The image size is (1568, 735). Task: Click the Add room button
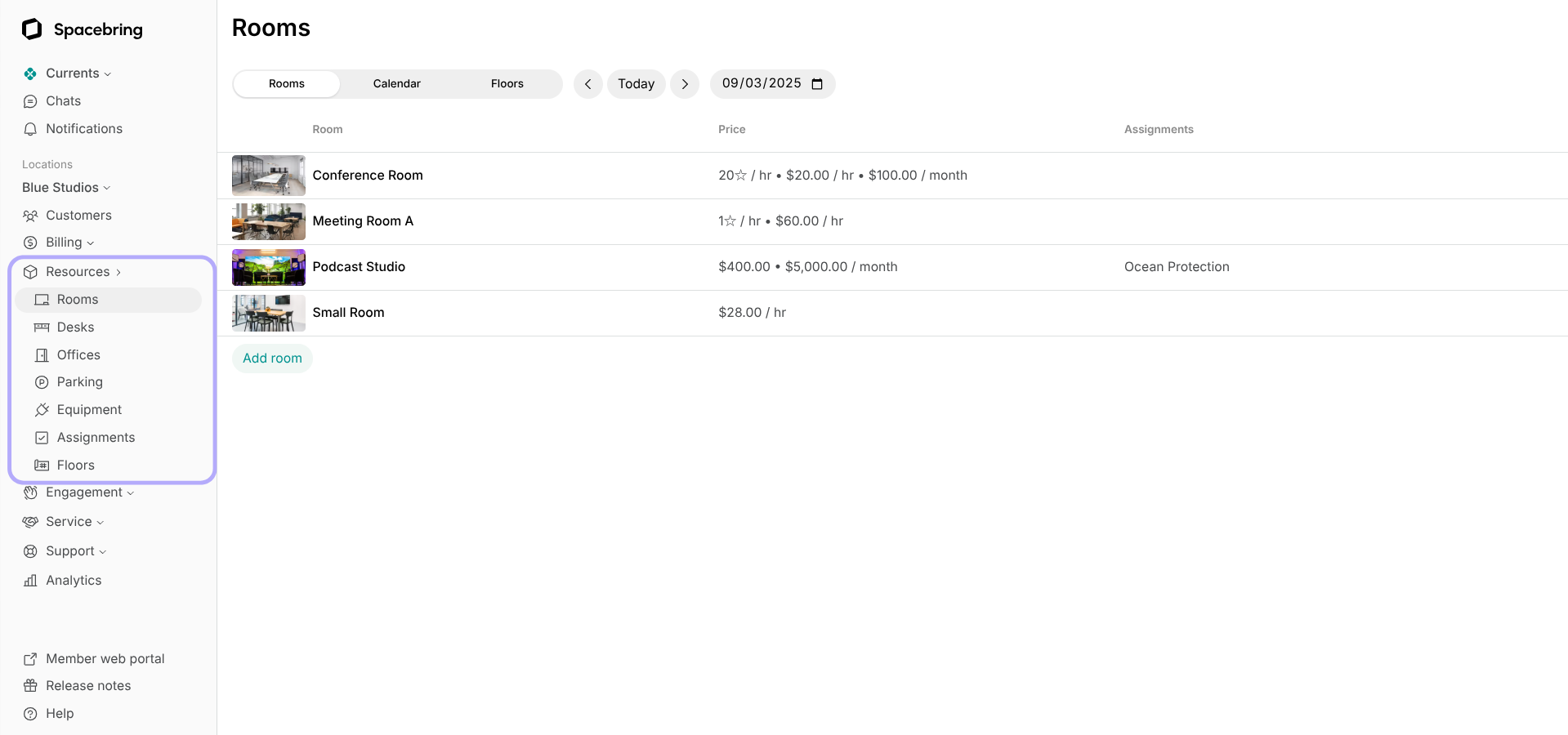[x=272, y=359]
